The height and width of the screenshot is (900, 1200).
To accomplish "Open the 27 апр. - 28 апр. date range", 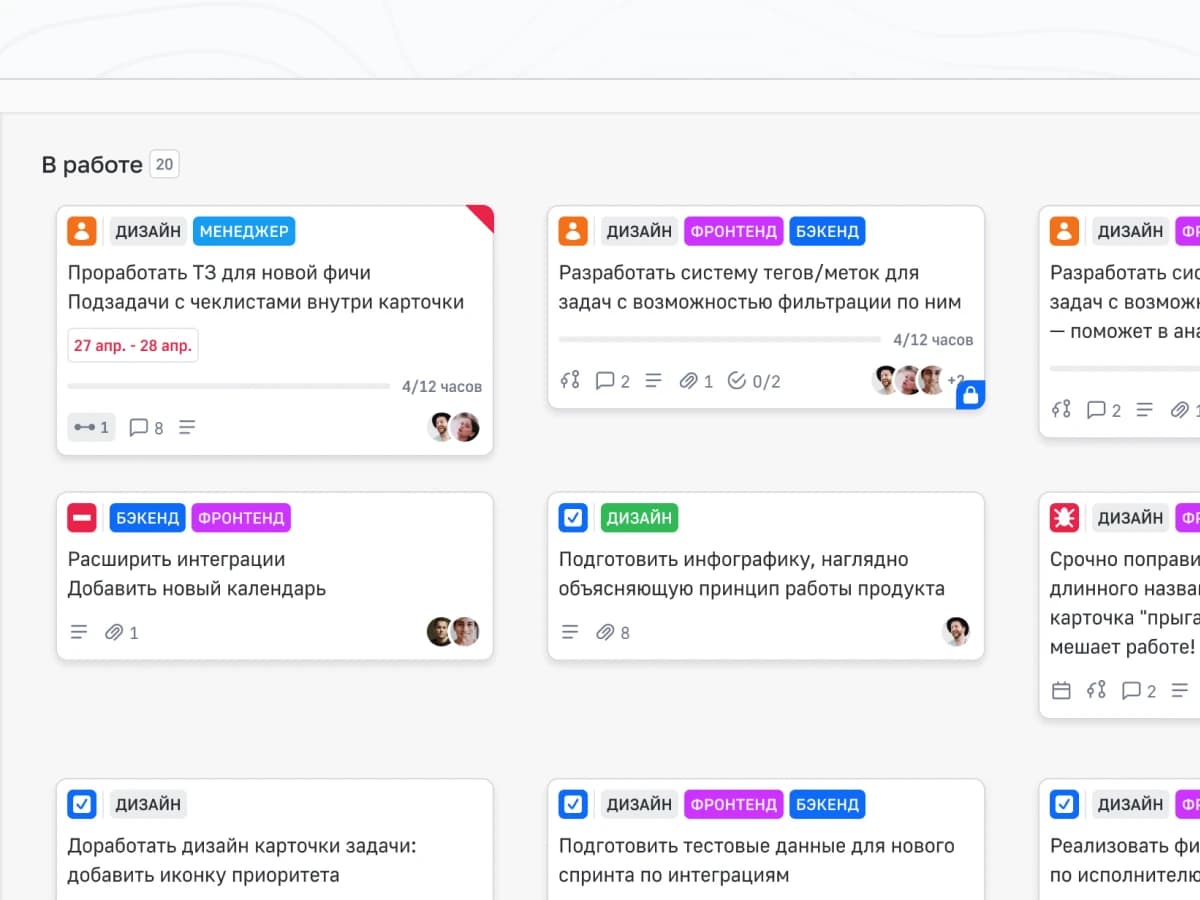I will click(133, 345).
